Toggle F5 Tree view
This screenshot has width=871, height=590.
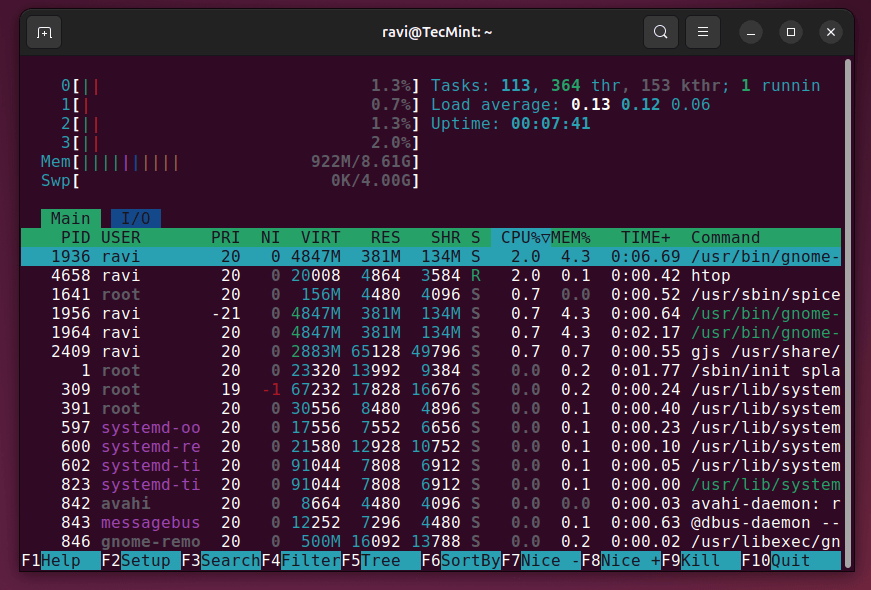[x=381, y=561]
